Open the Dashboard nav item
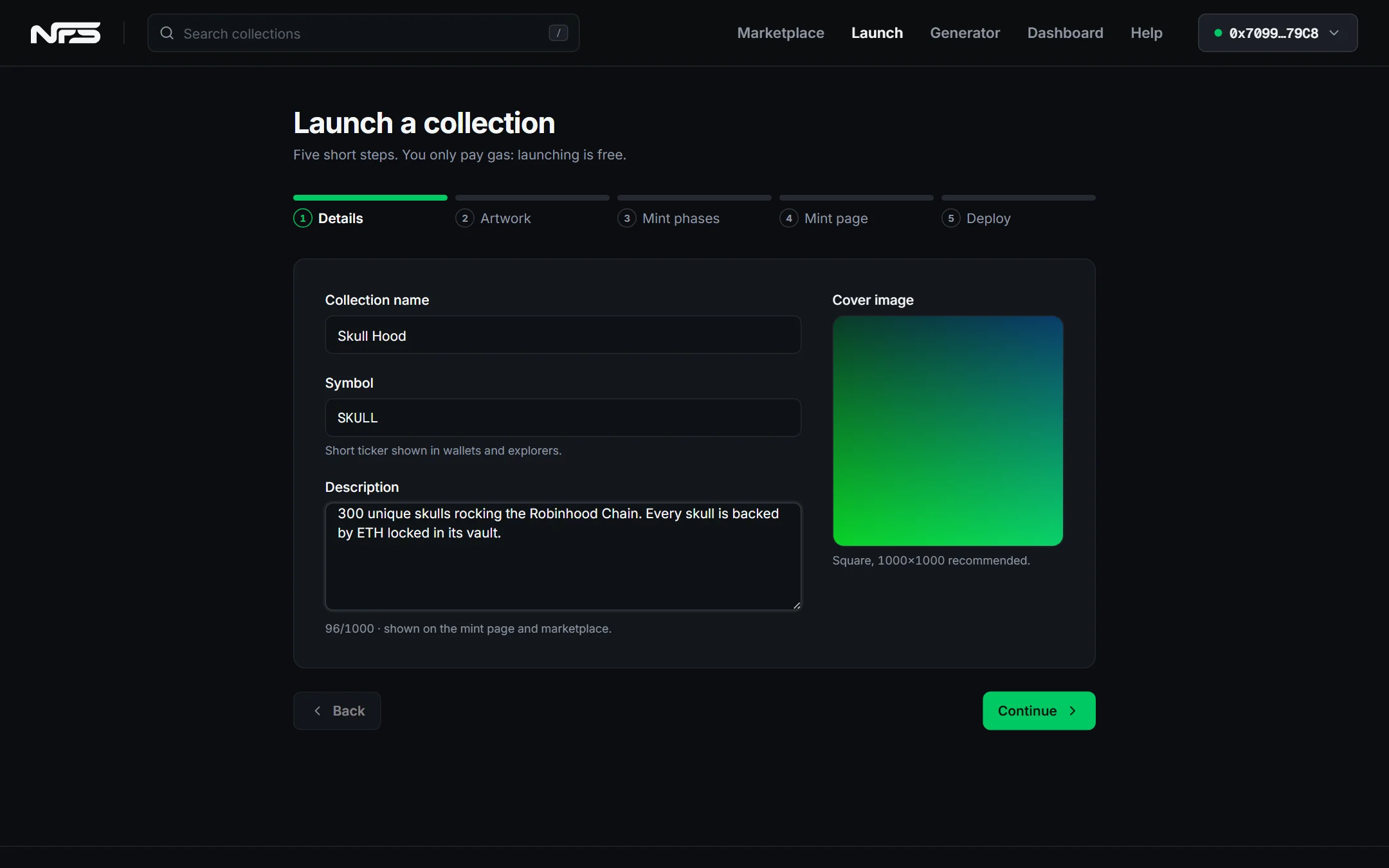Viewport: 1389px width, 868px height. tap(1066, 33)
